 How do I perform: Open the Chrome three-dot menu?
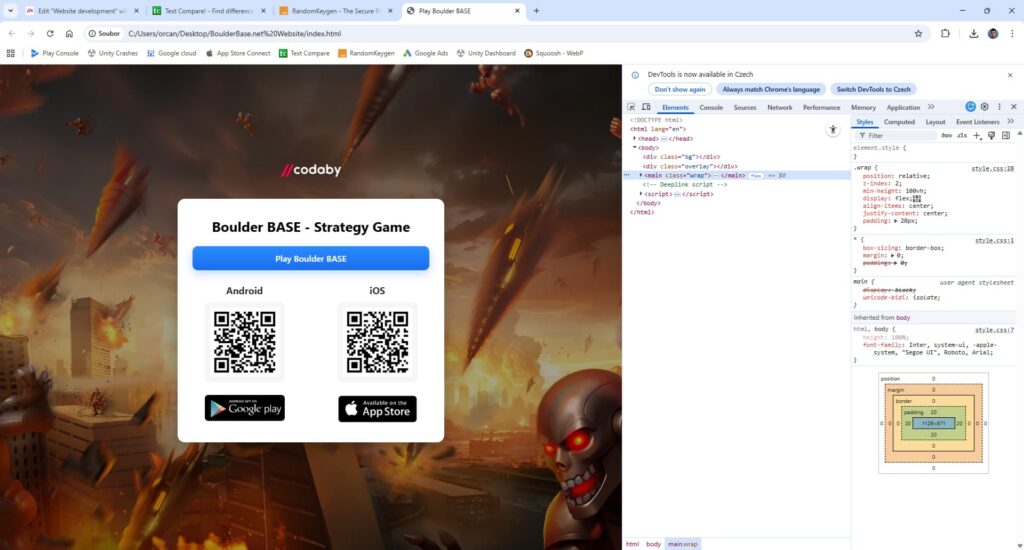click(1012, 33)
